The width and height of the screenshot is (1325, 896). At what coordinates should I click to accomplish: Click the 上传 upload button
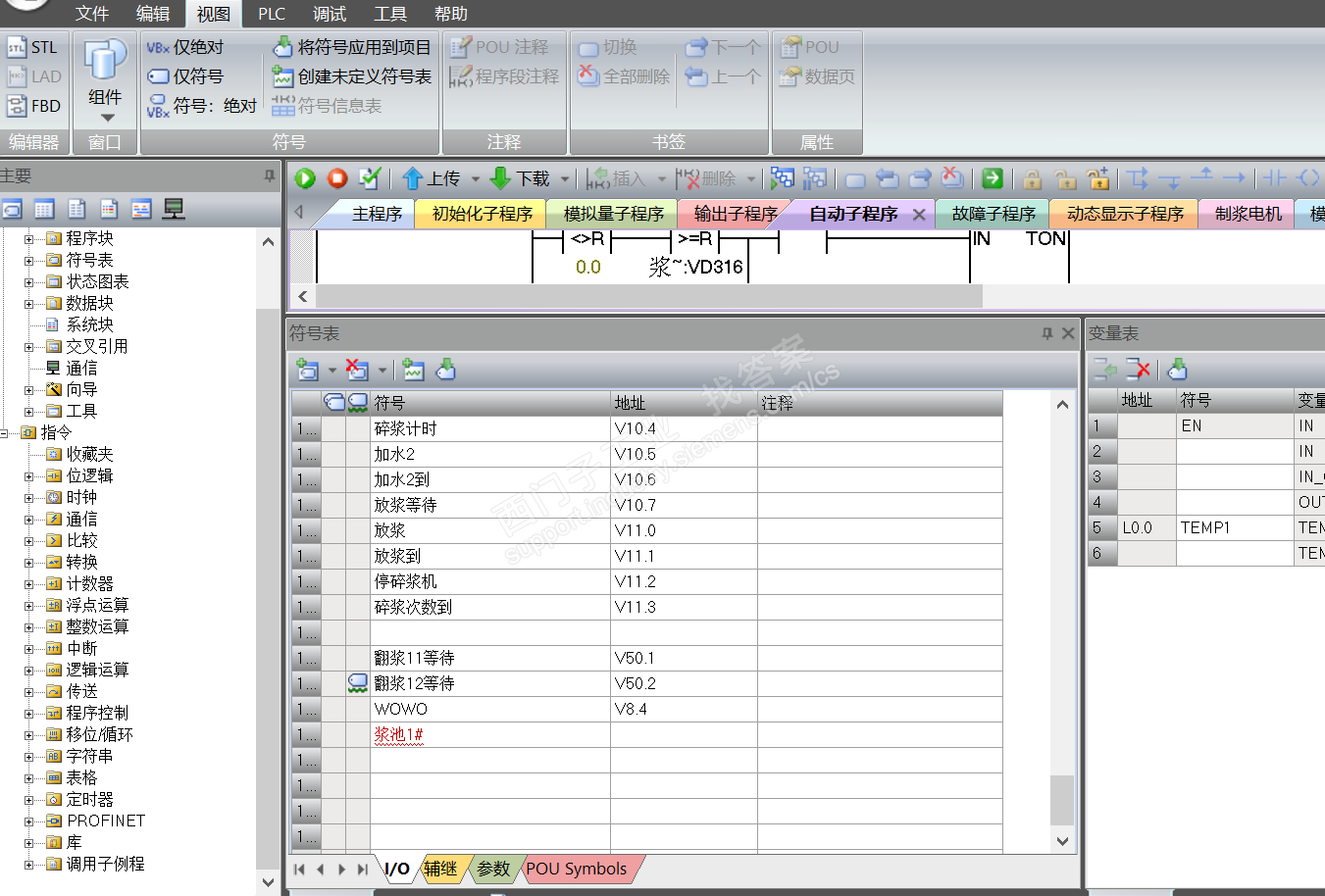coord(432,178)
